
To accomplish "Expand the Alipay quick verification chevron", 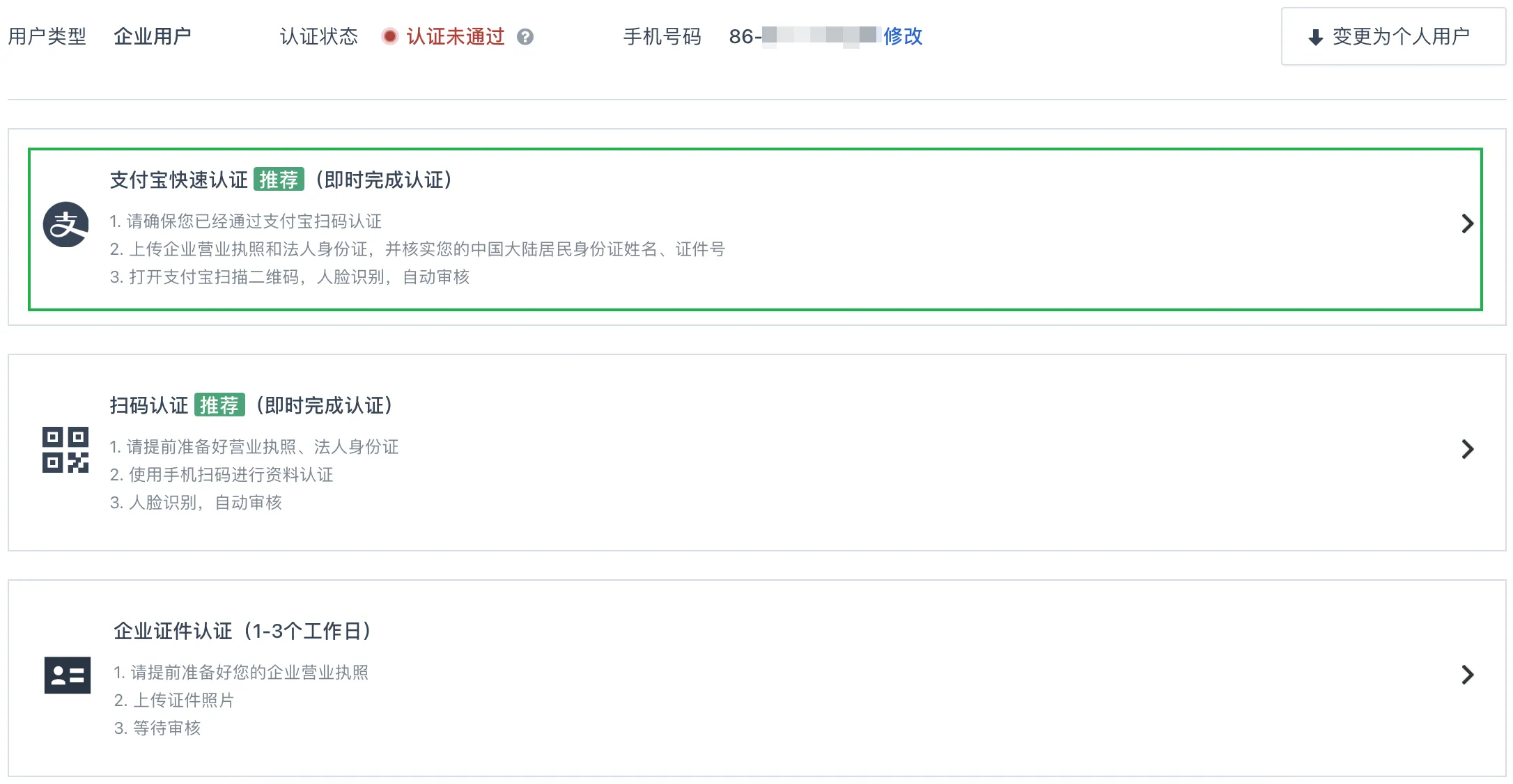I will (x=1467, y=224).
